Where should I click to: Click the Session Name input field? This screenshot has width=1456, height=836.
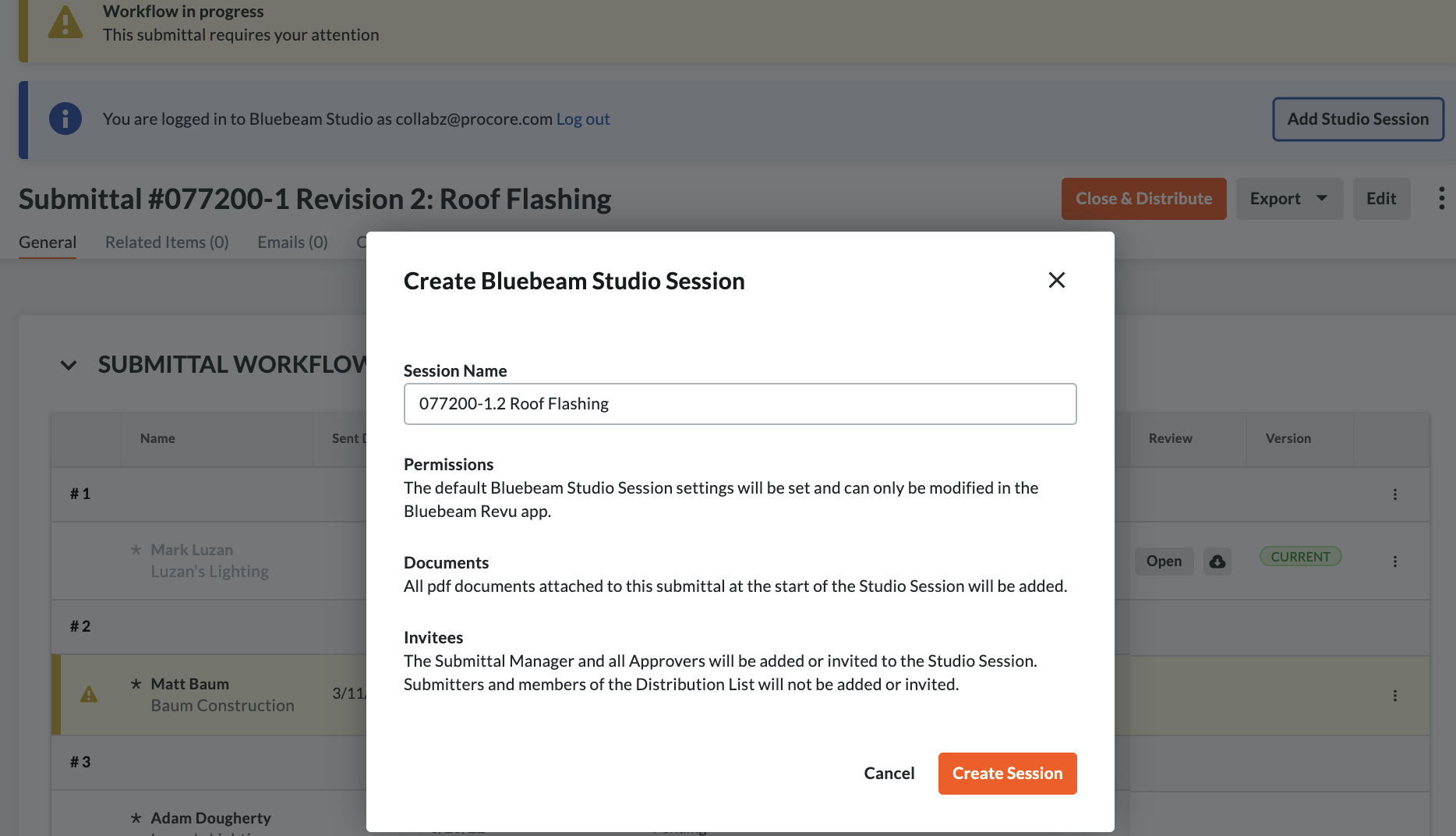pyautogui.click(x=740, y=404)
